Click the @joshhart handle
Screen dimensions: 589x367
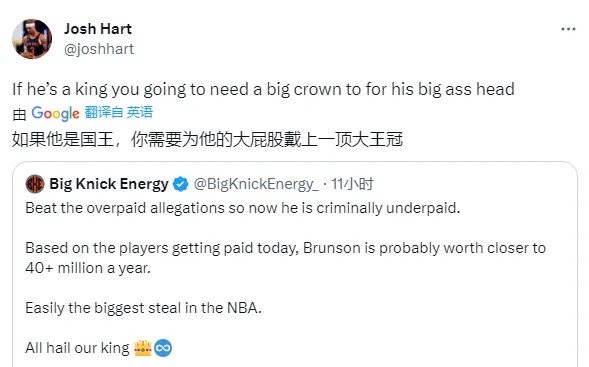click(99, 49)
